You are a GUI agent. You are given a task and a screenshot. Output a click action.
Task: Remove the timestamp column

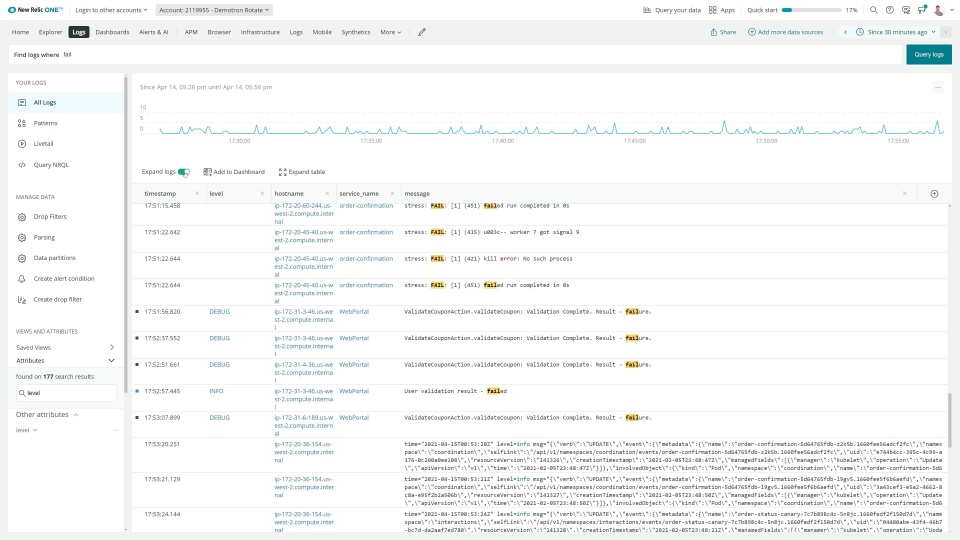click(x=197, y=193)
